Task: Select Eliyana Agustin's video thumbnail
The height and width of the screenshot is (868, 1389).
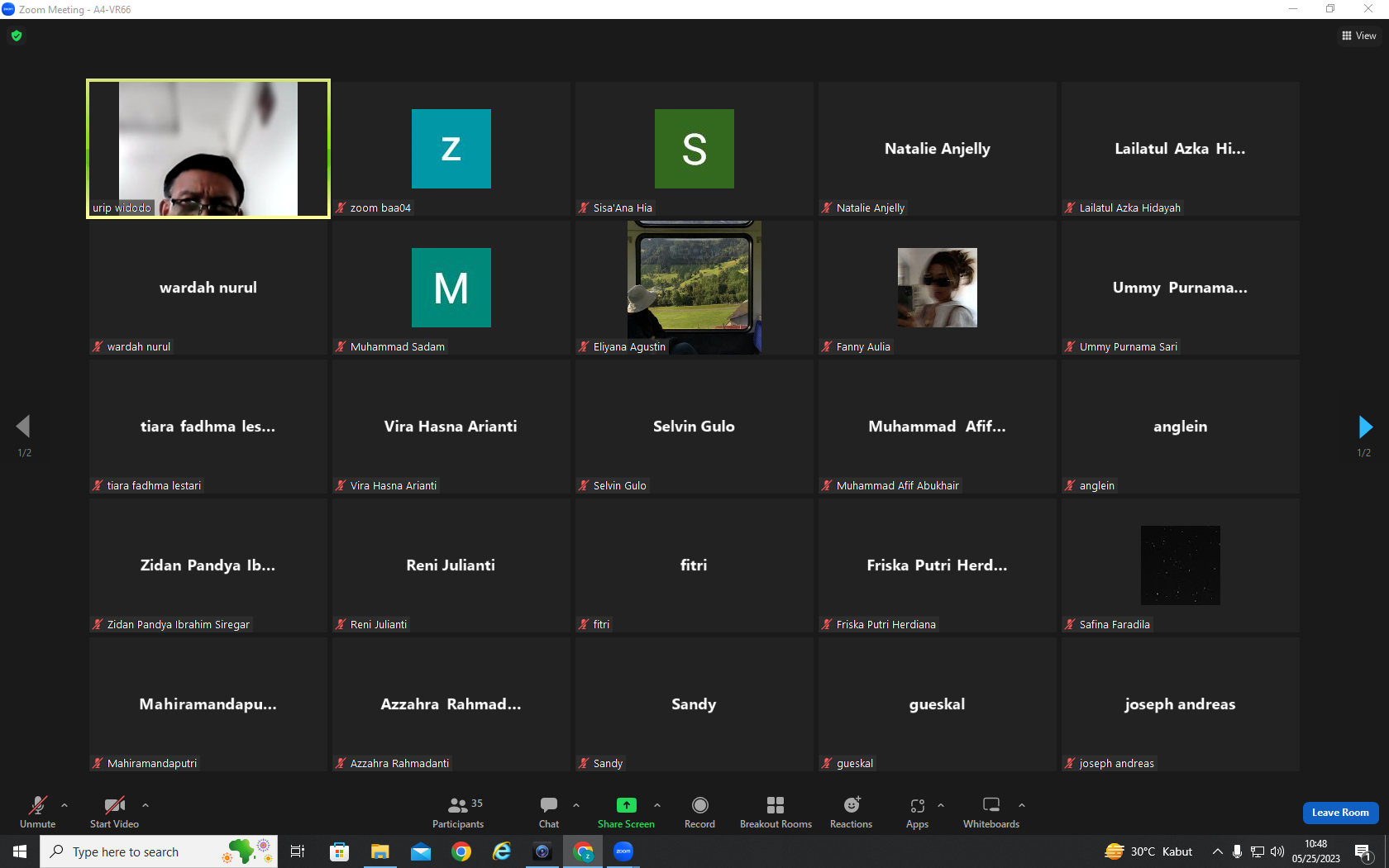Action: coord(694,288)
